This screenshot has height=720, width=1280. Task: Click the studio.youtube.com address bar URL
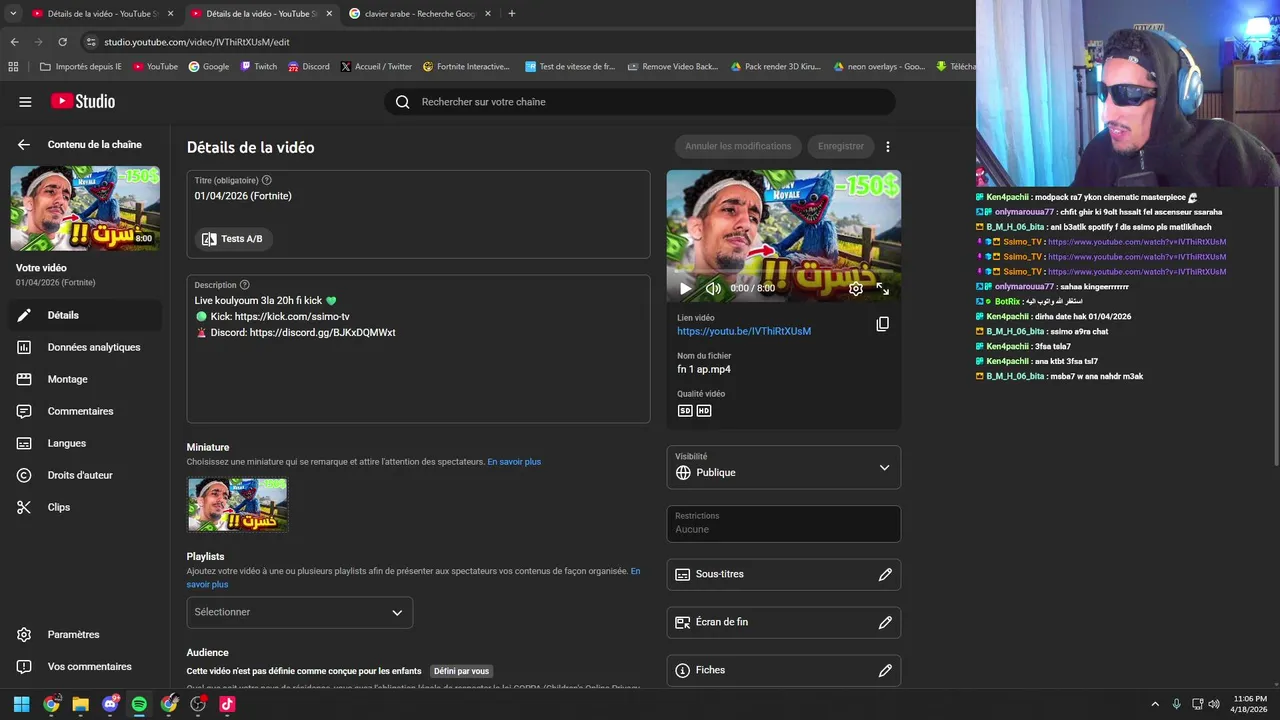tap(197, 42)
